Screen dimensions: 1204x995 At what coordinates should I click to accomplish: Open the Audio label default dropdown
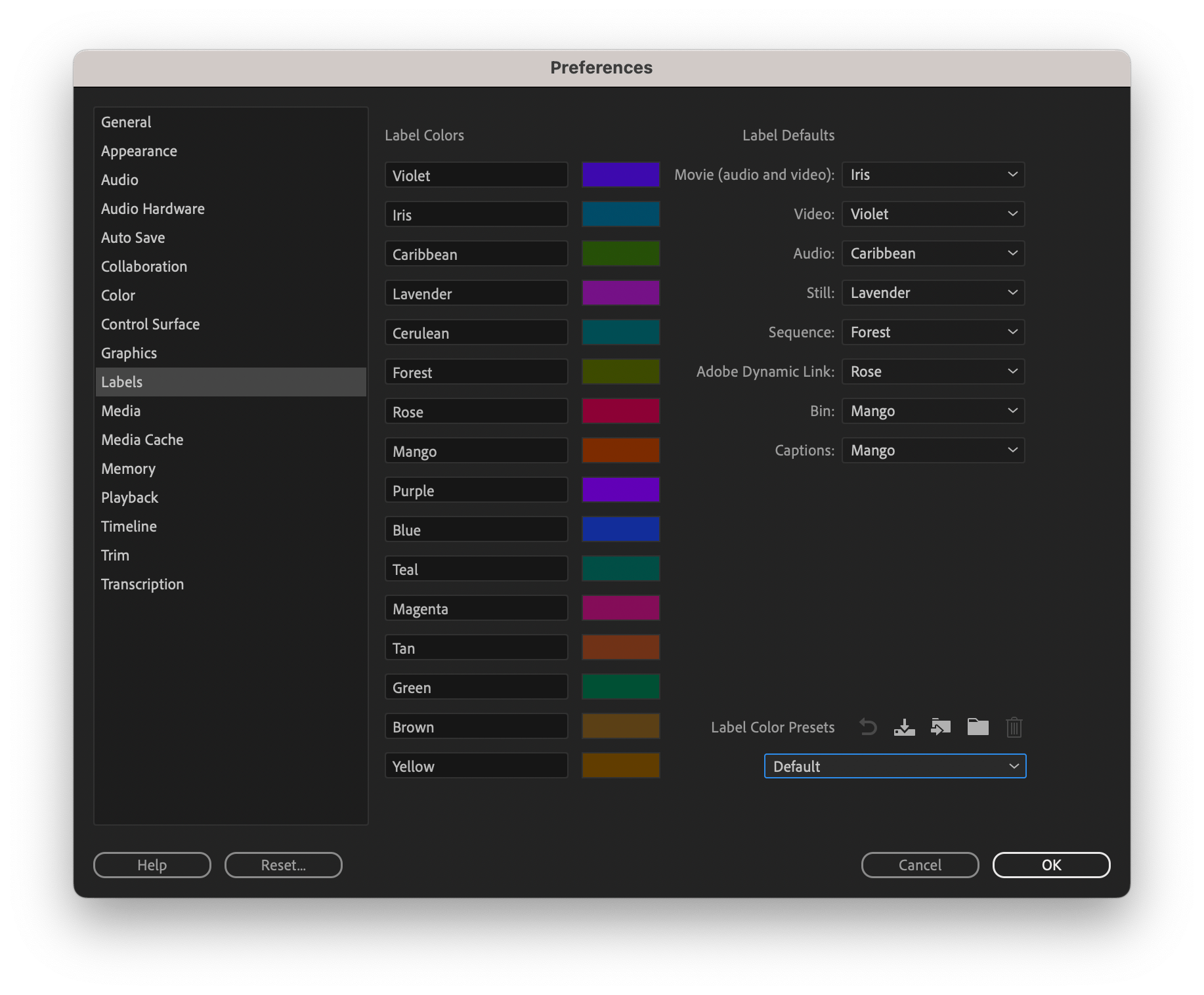click(x=933, y=253)
